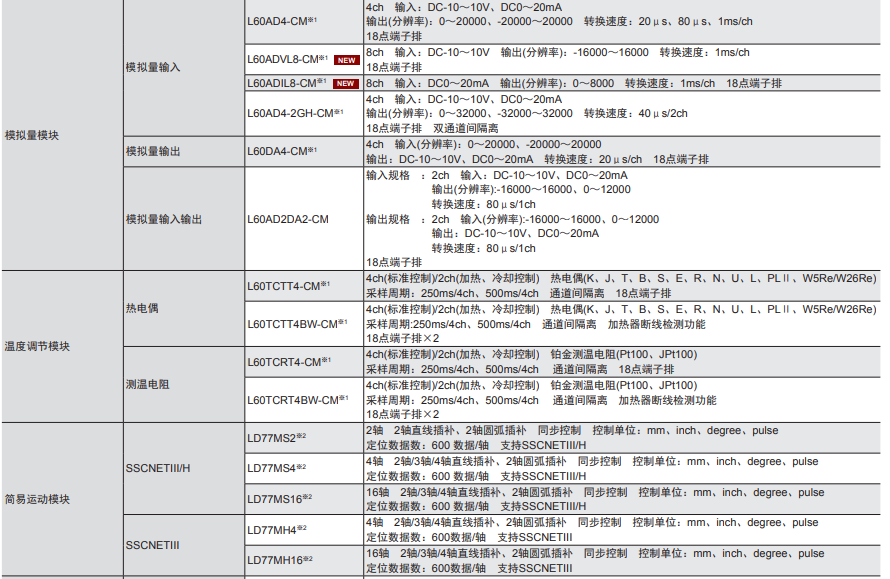Click the 输出规格 label in L60AD2DA2-CM description
The width and height of the screenshot is (890, 579).
(388, 219)
